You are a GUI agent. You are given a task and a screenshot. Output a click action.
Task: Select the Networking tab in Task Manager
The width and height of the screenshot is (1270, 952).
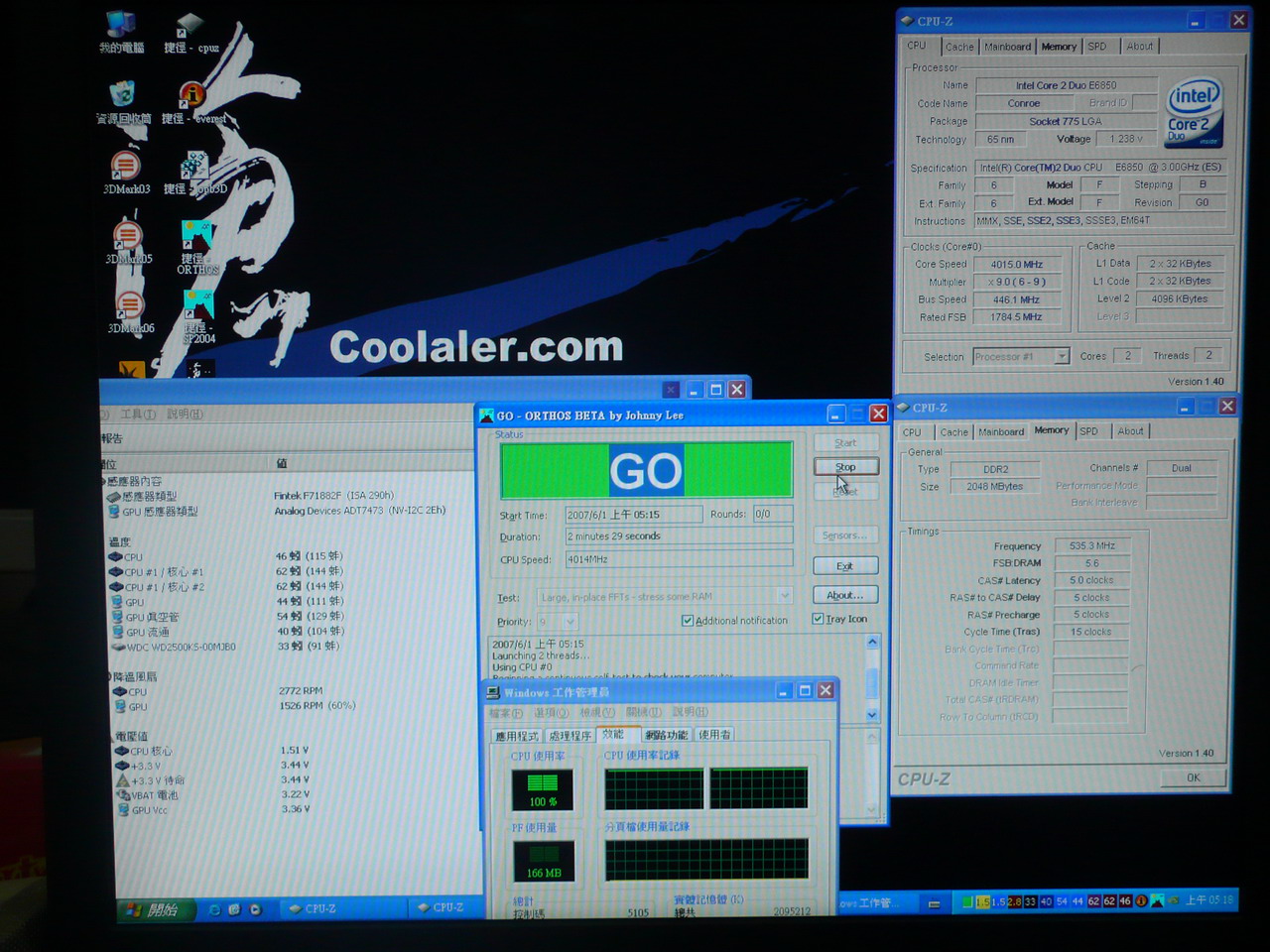(x=666, y=735)
